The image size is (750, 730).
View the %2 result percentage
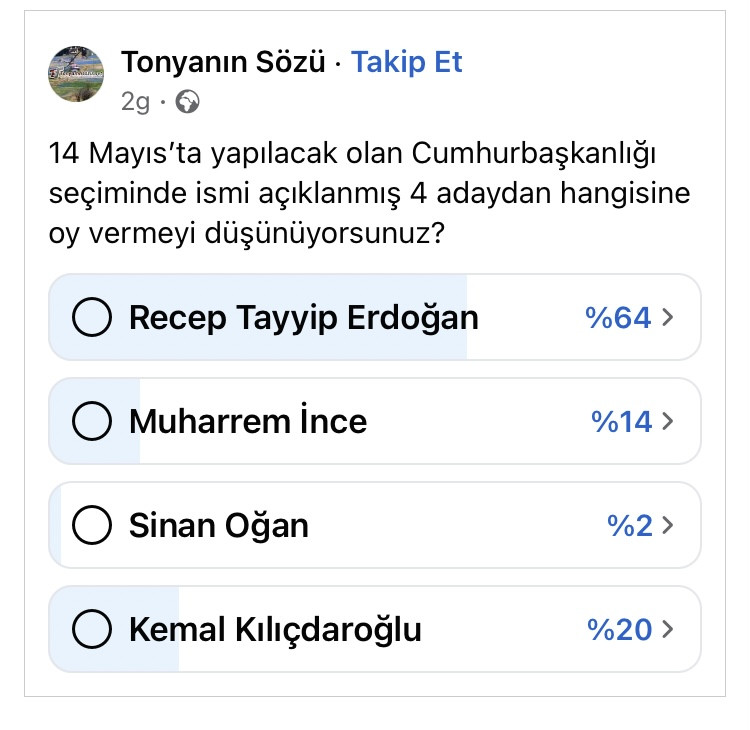pos(629,525)
